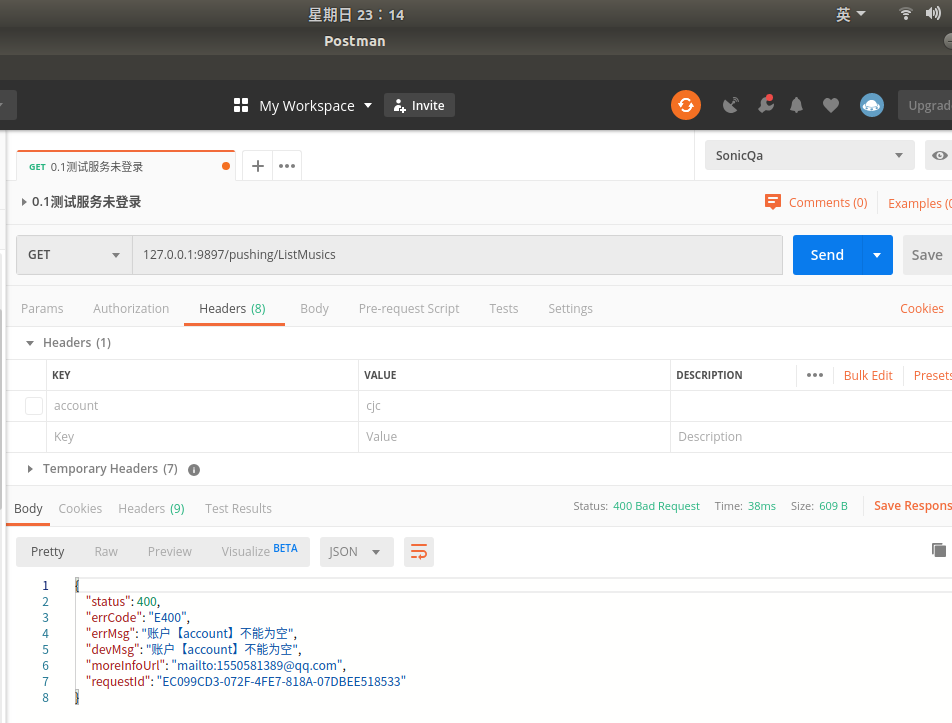
Task: Open the Test Results tab
Action: click(x=238, y=509)
